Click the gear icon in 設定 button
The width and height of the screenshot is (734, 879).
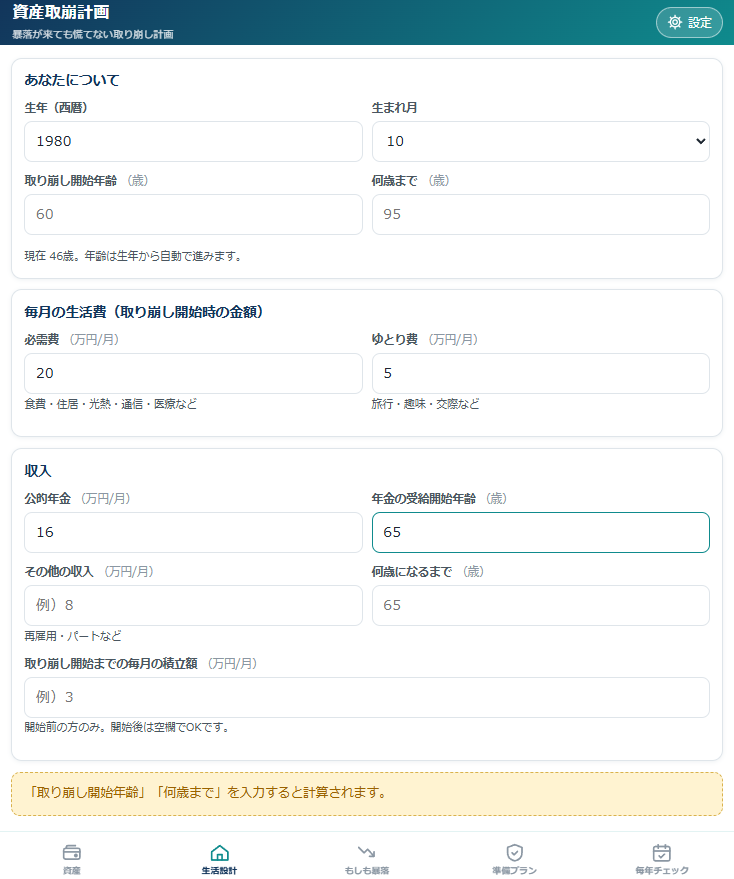tap(675, 22)
